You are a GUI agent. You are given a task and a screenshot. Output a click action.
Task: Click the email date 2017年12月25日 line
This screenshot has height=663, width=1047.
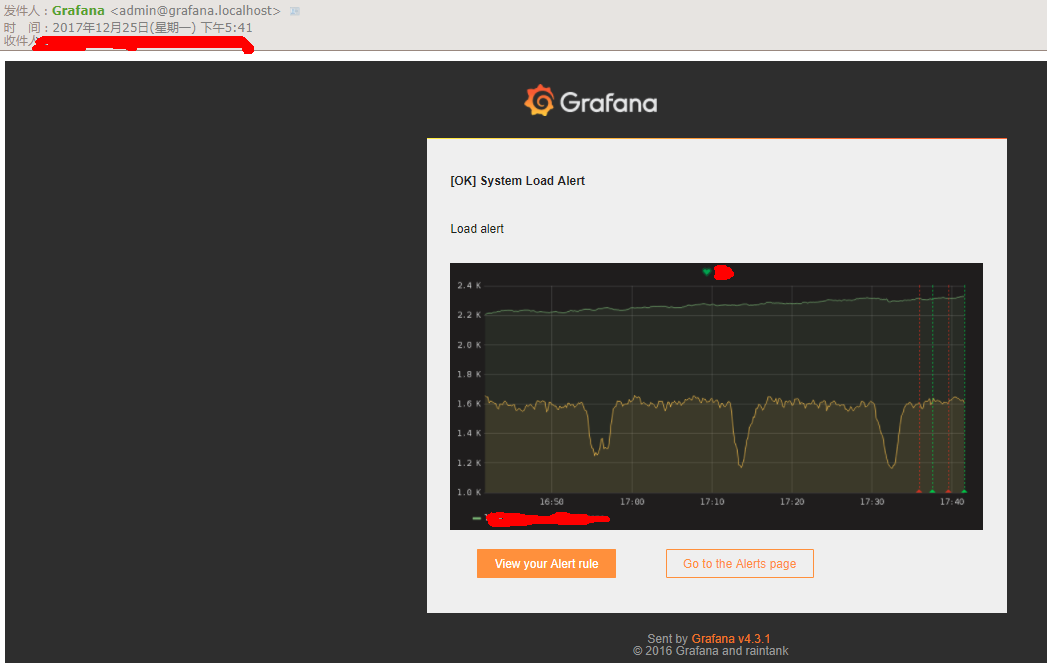point(152,27)
